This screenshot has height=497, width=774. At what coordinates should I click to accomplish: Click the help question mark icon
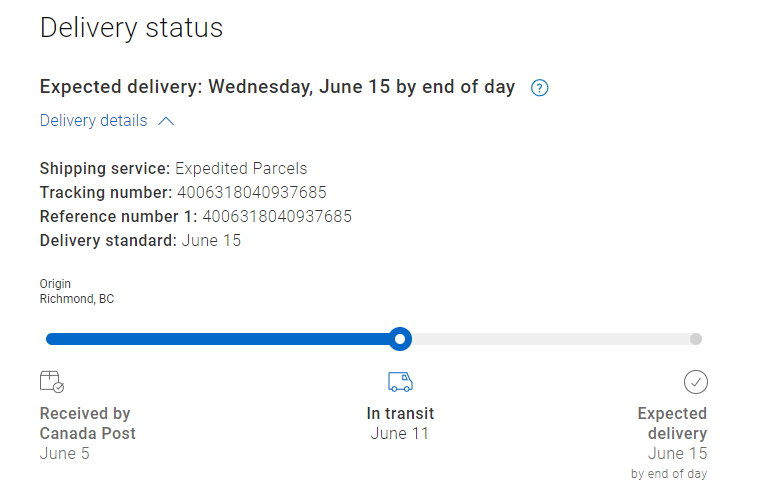pos(540,88)
